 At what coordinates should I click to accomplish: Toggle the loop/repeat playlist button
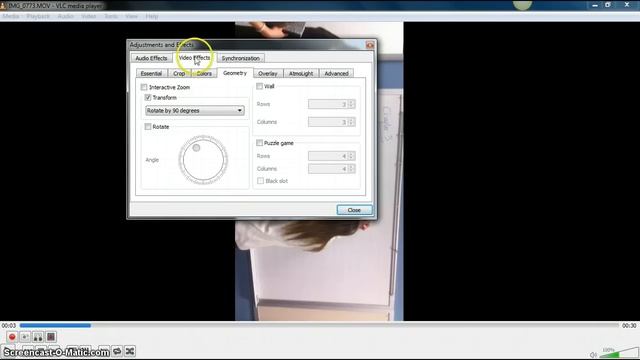point(117,351)
